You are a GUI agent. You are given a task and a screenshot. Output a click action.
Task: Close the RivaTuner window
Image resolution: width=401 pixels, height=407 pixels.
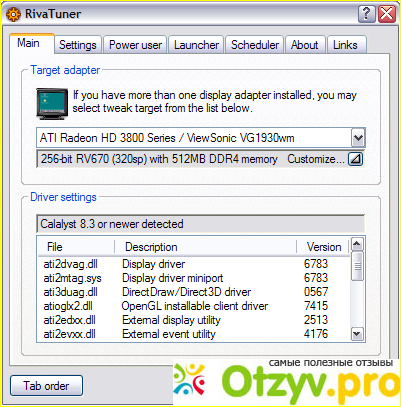point(387,14)
